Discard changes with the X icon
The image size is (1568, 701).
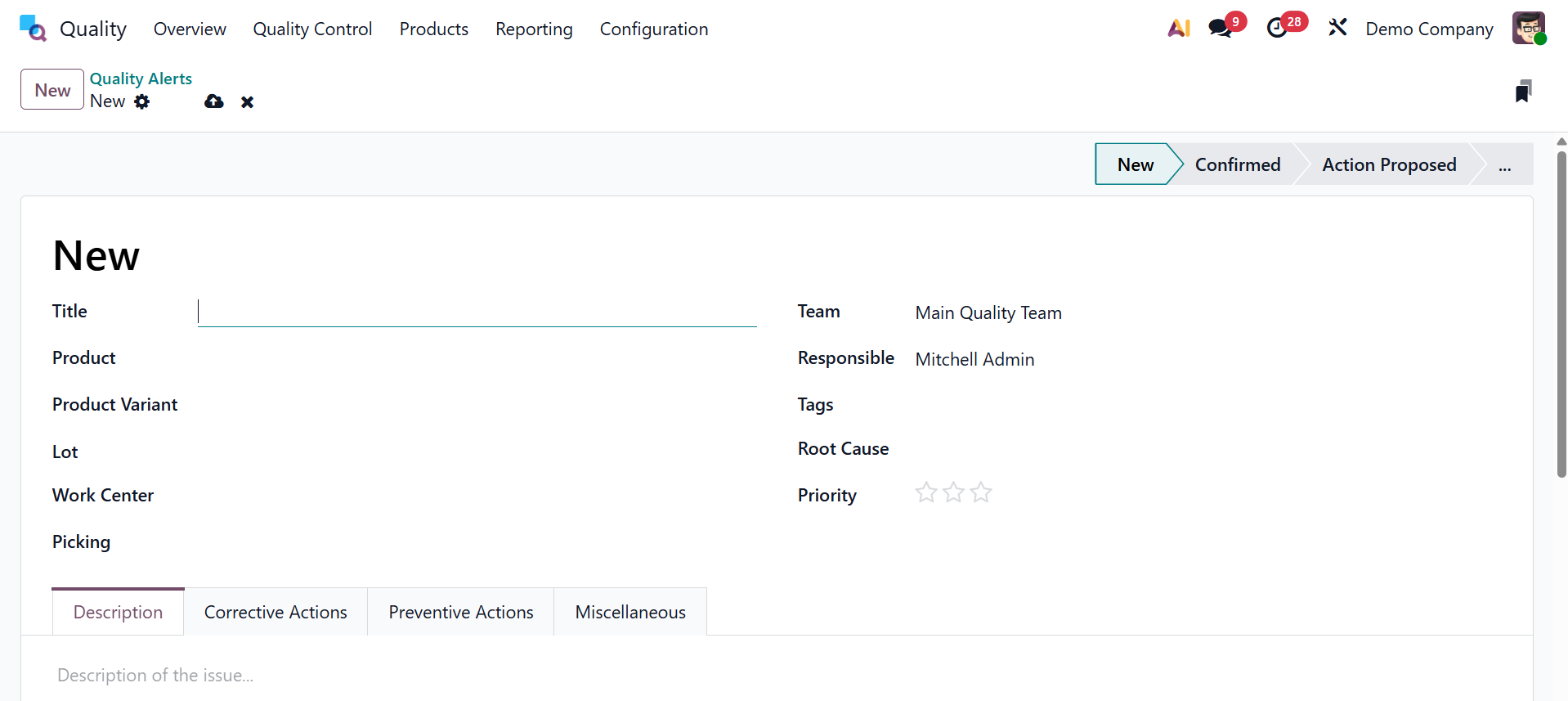tap(247, 102)
